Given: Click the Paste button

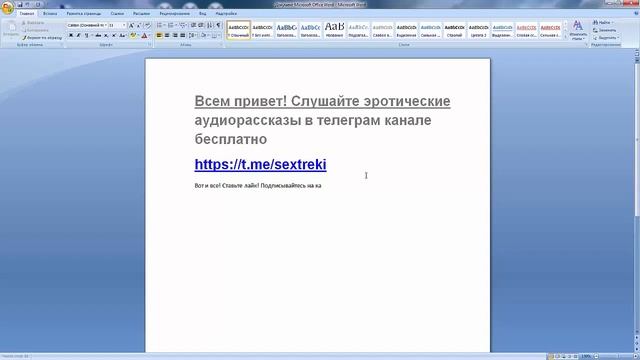Looking at the screenshot, I should click(11, 29).
